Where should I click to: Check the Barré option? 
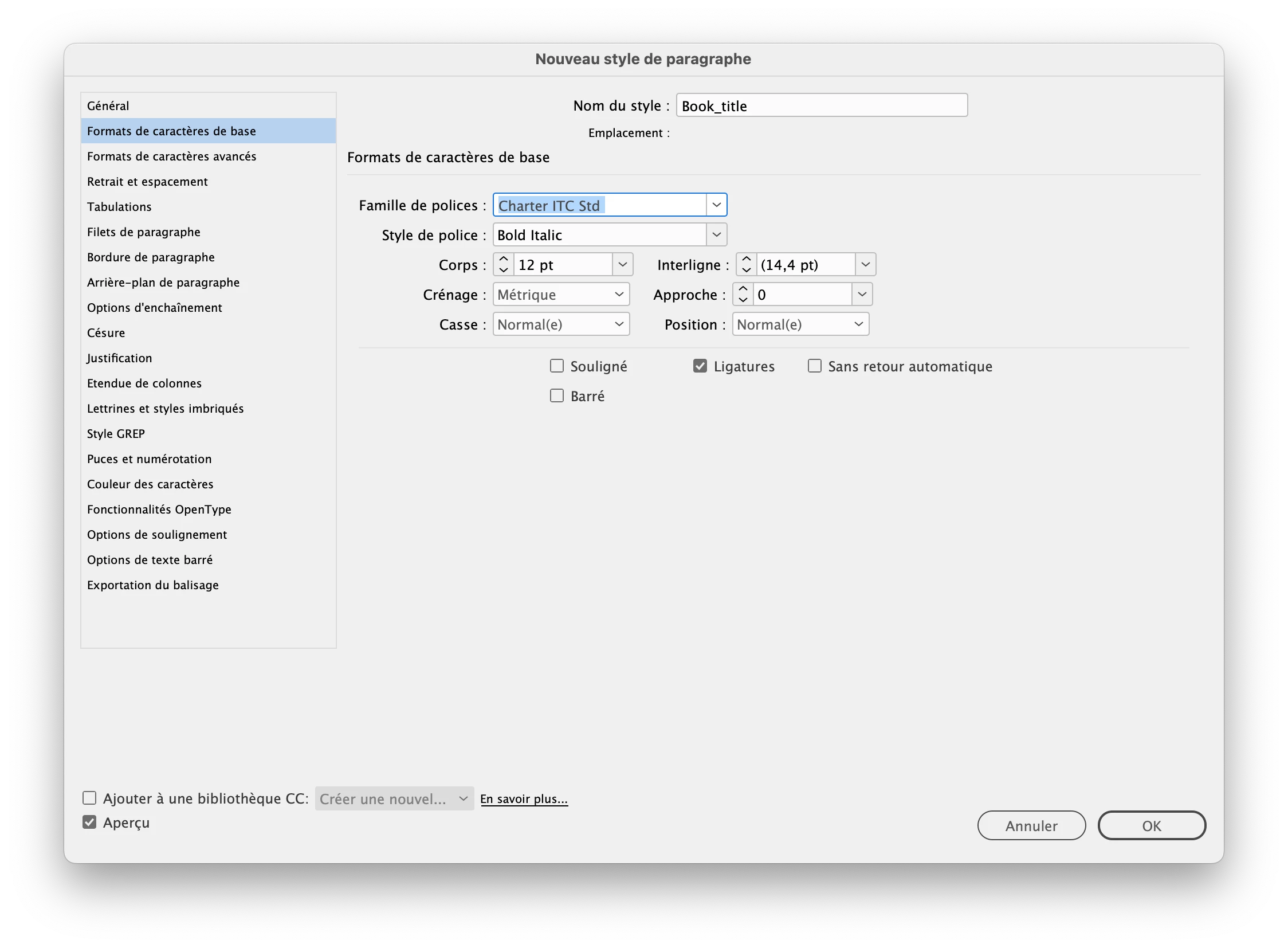[556, 396]
